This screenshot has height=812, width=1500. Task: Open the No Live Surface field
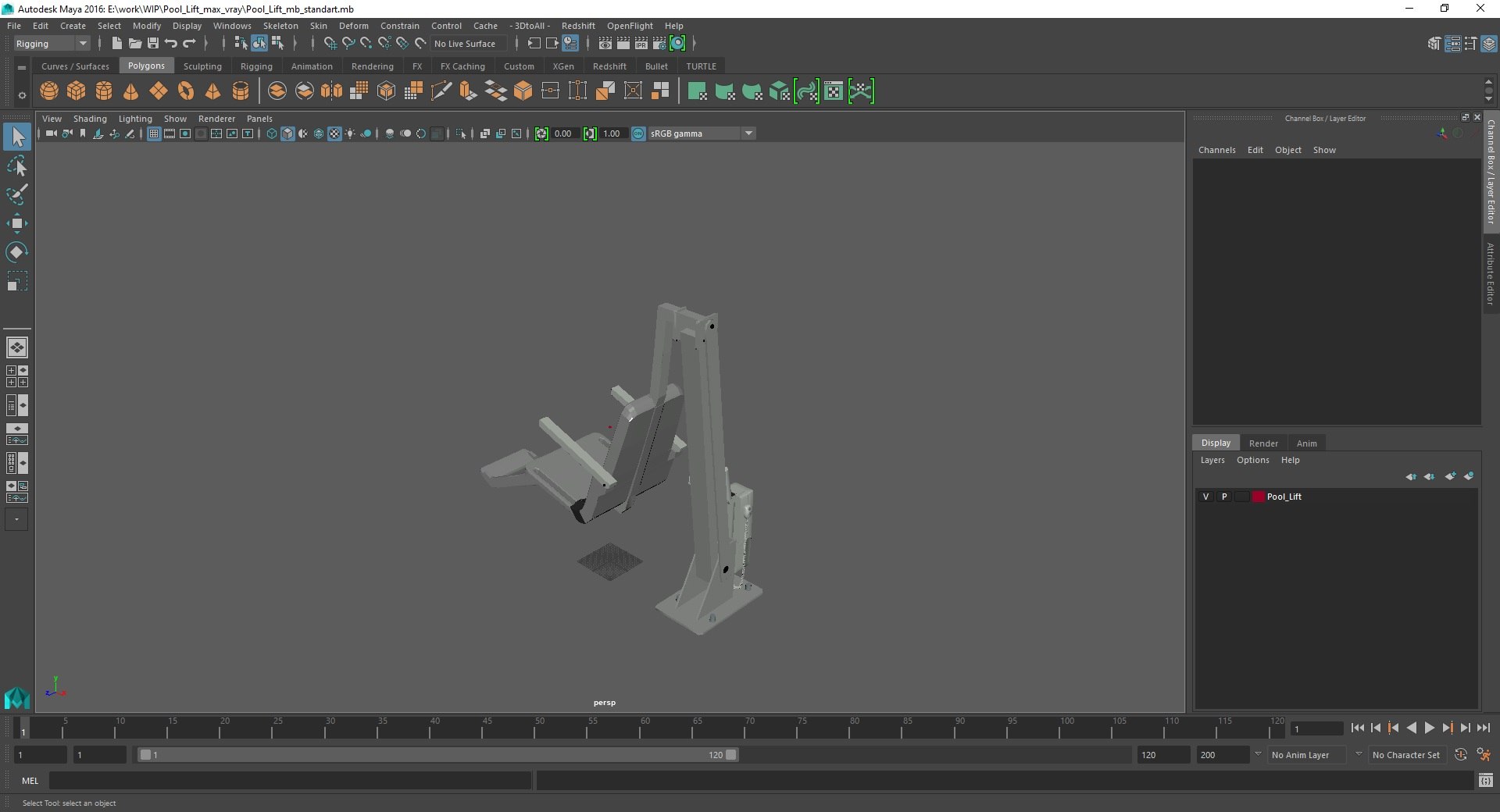click(469, 44)
